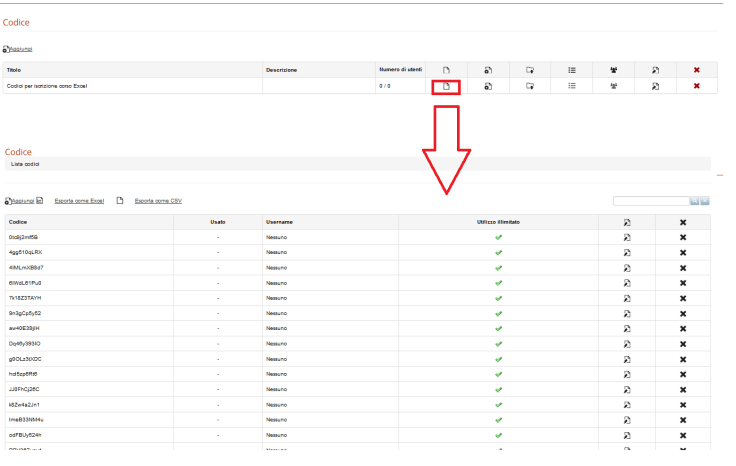Export codes via Esporta come CSV
Viewport: 736px width, 466px height.
click(x=158, y=201)
